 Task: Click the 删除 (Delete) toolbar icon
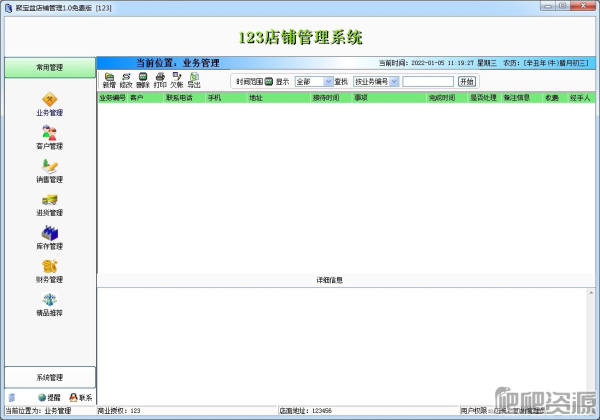143,79
